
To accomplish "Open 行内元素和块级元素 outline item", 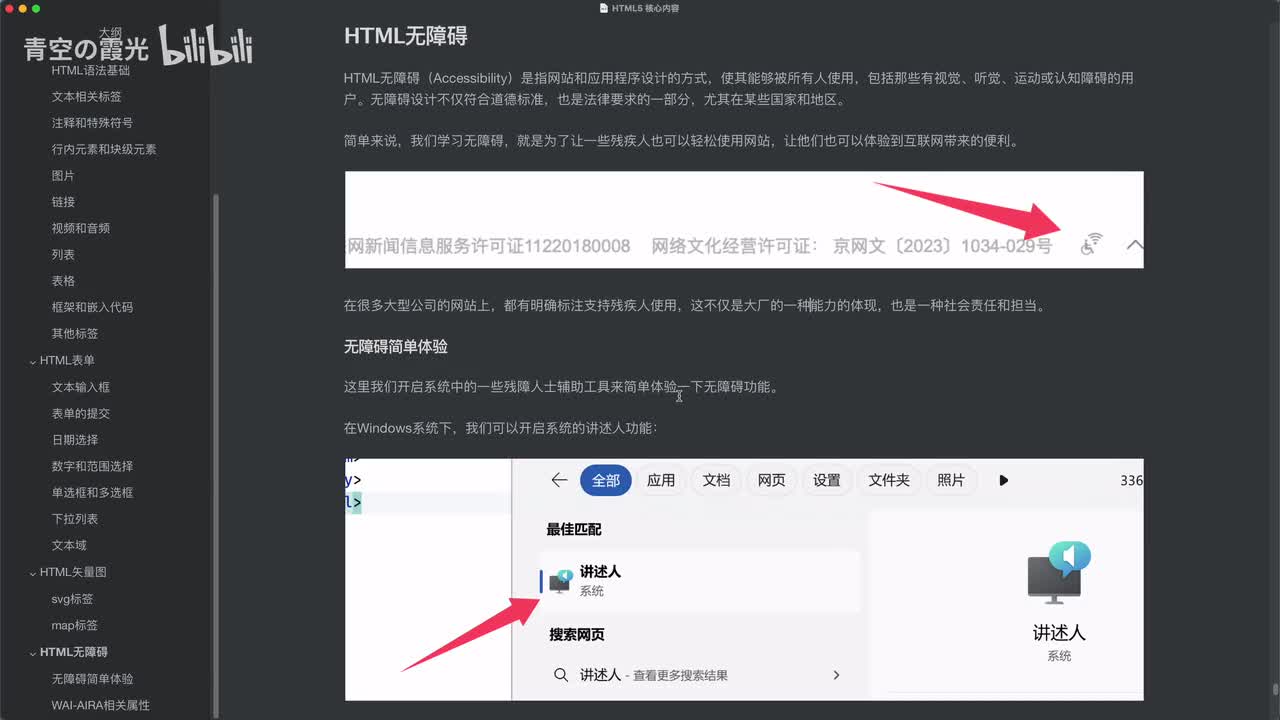I will click(104, 150).
